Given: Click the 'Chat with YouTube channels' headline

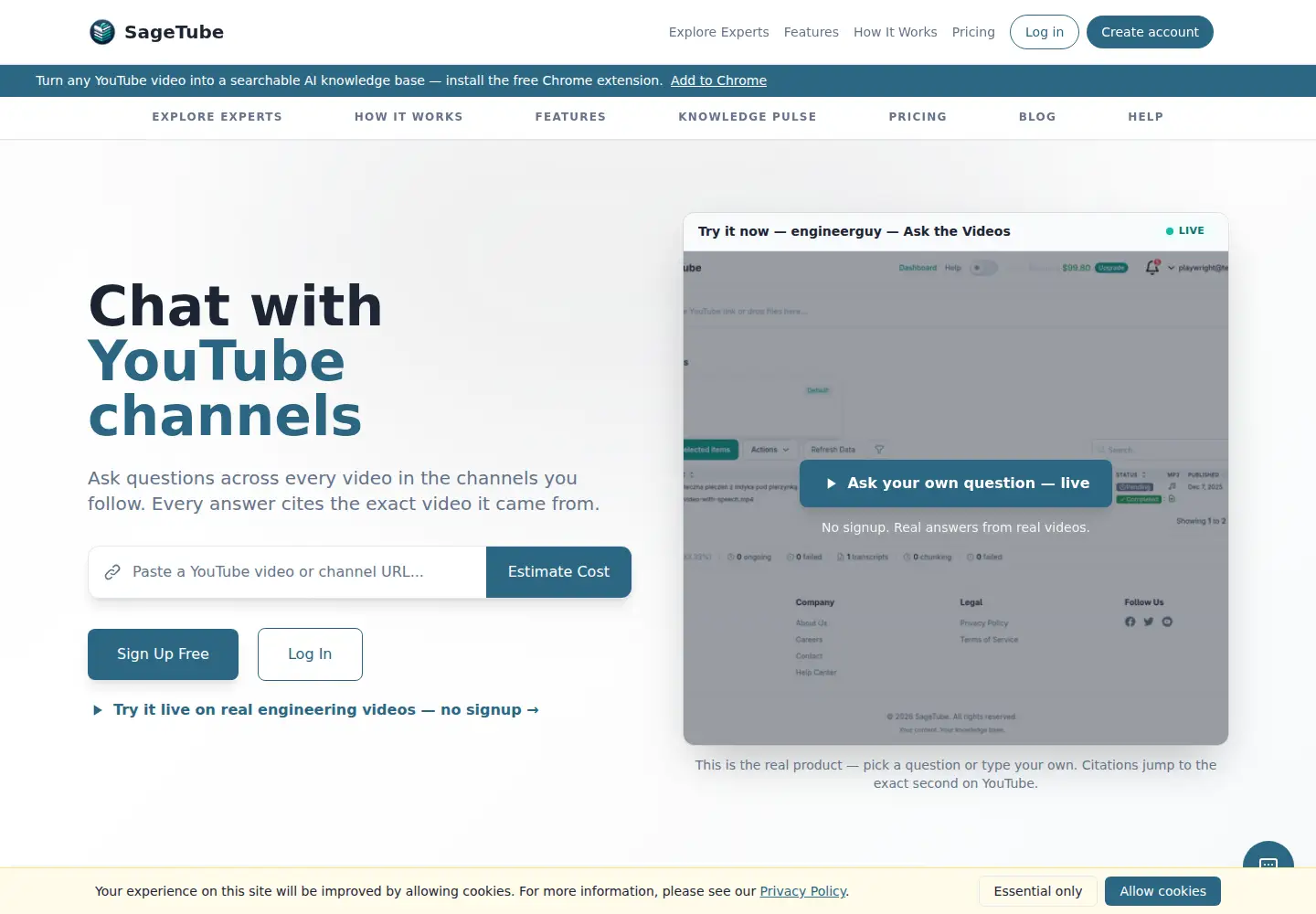Looking at the screenshot, I should click(x=236, y=361).
